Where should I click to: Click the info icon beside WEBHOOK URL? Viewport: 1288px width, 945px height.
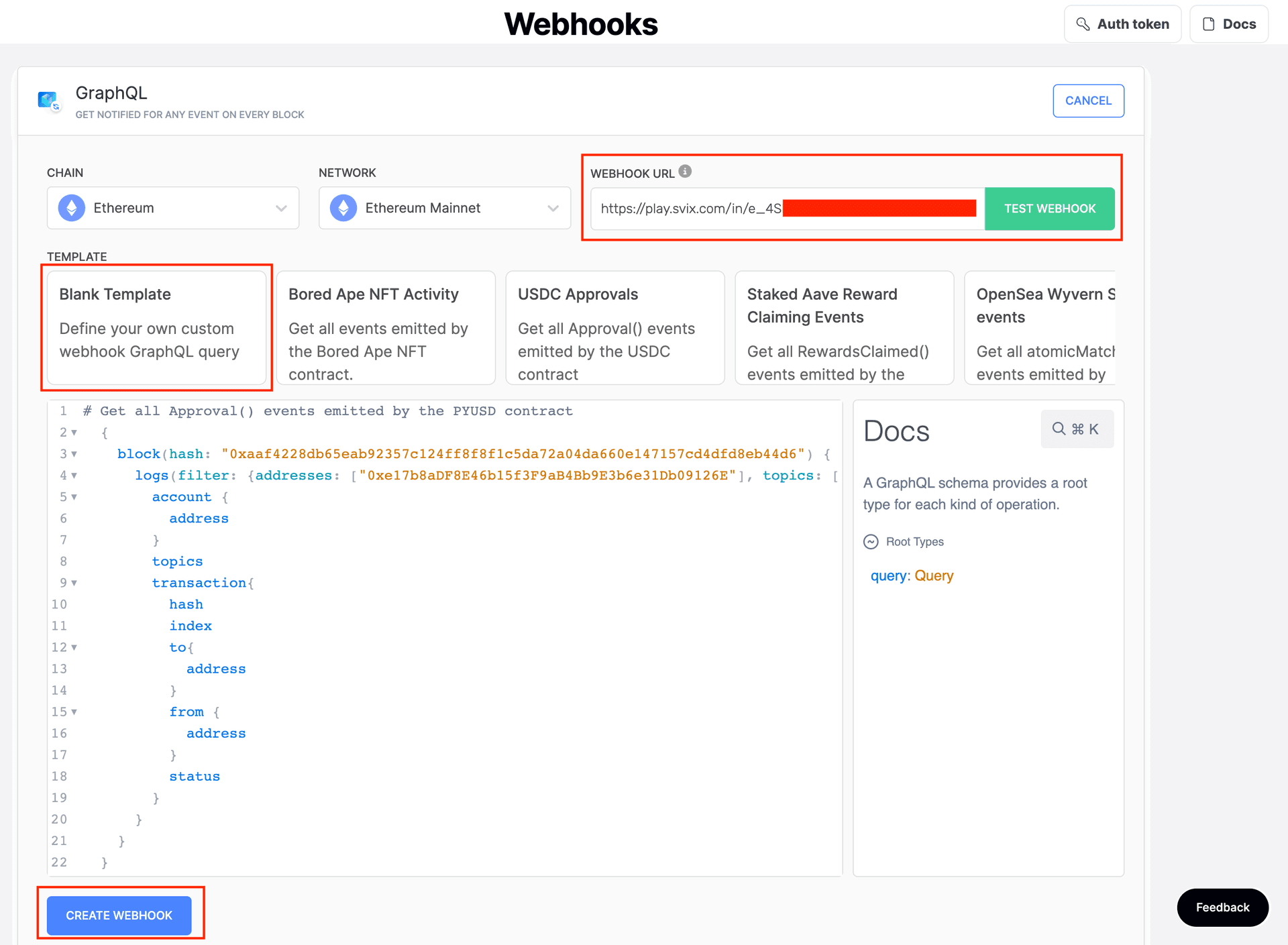pyautogui.click(x=685, y=171)
